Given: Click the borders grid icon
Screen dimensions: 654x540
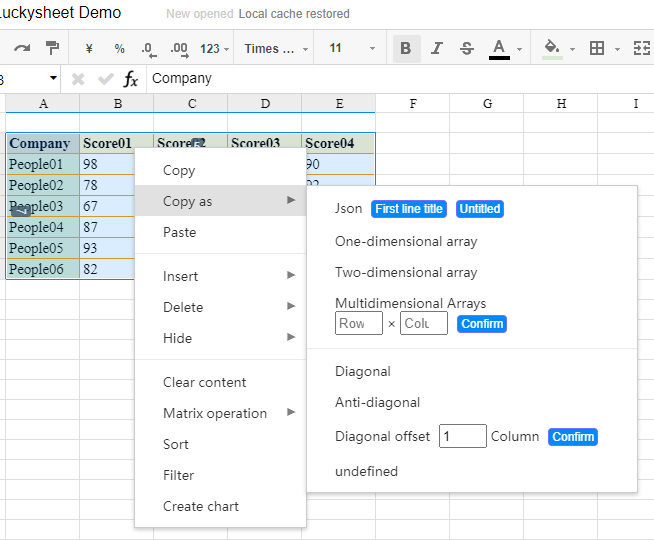Looking at the screenshot, I should click(x=597, y=48).
